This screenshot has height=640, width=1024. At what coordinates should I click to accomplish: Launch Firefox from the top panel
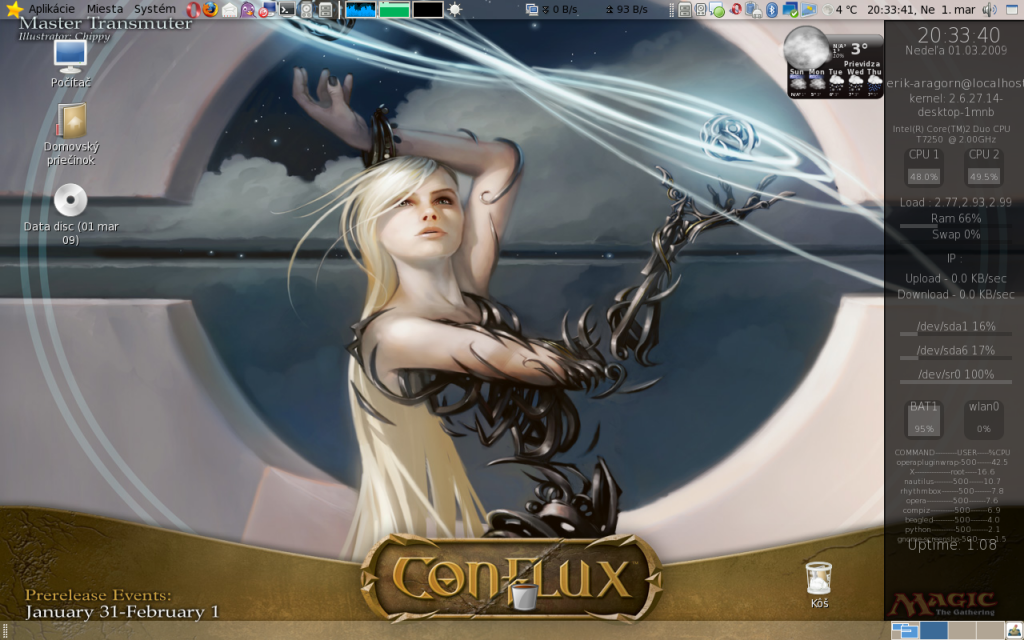pyautogui.click(x=210, y=9)
